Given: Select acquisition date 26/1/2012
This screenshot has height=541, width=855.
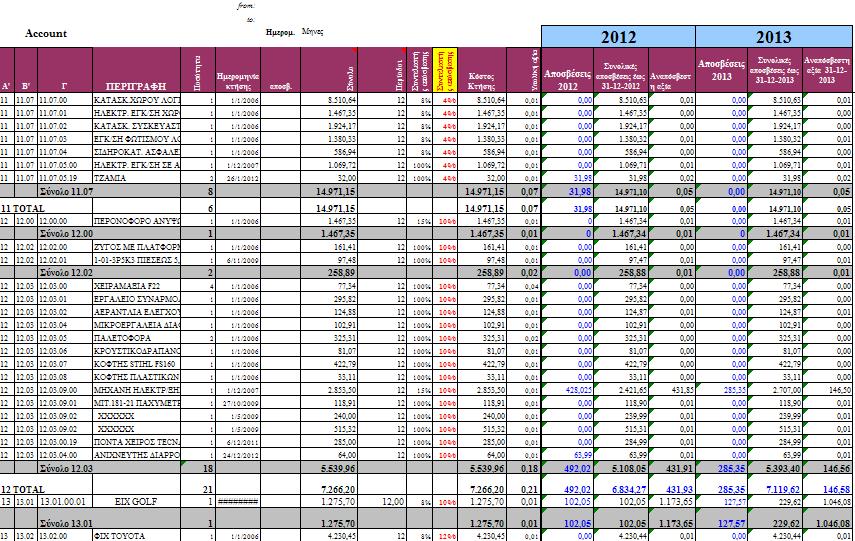Looking at the screenshot, I should coord(238,178).
